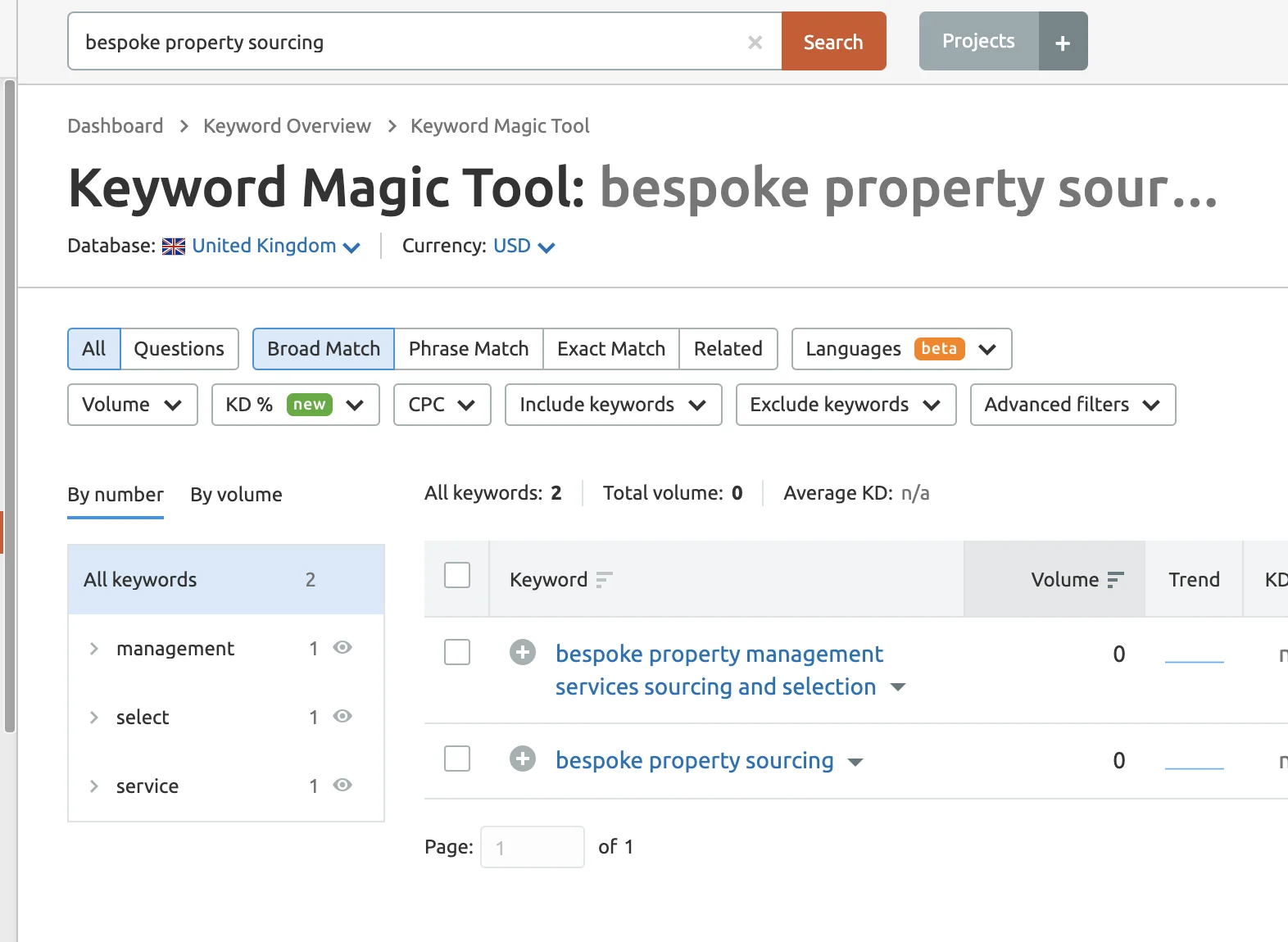Click the management group label
Viewport: 1288px width, 942px height.
pyautogui.click(x=175, y=649)
